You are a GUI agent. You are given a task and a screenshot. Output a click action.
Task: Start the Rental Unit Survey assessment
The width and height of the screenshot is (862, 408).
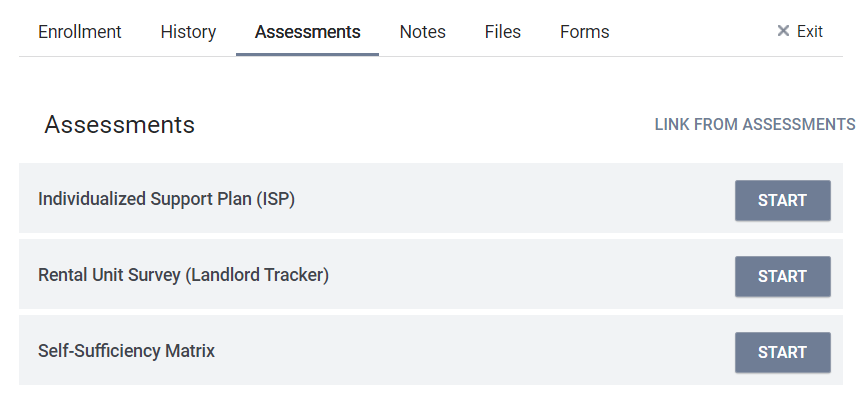[782, 276]
